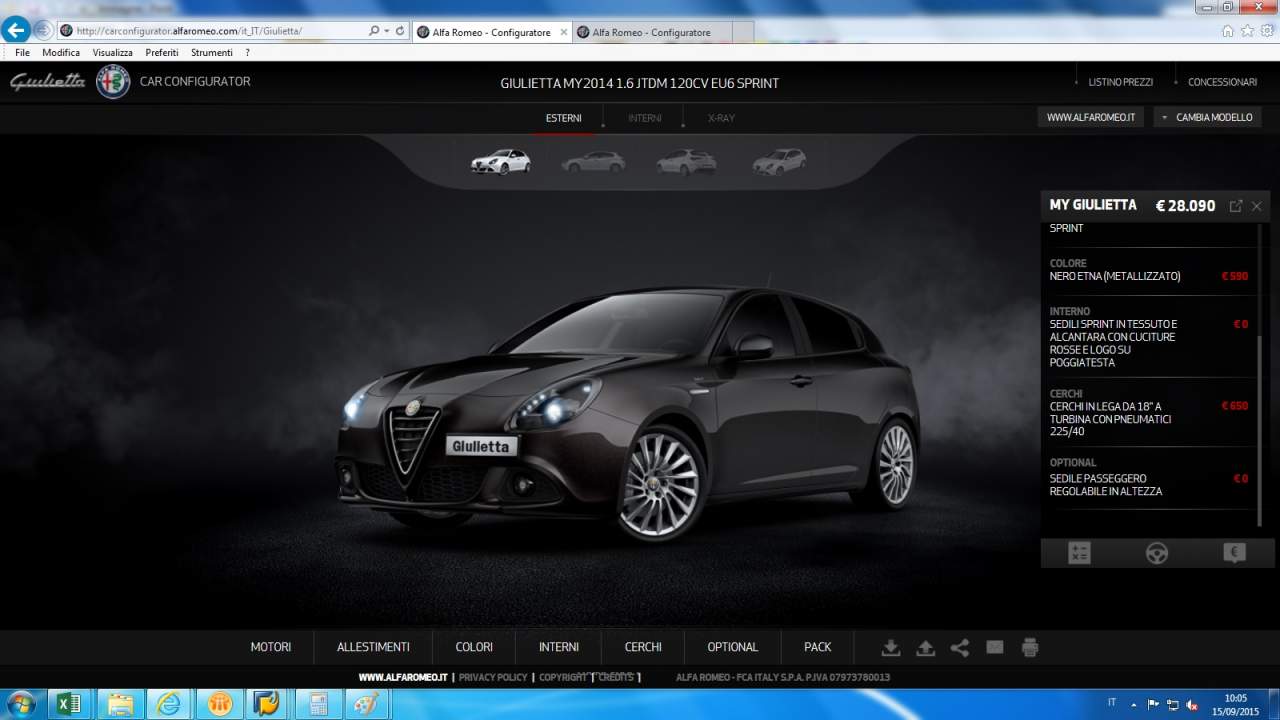Switch to the second Alfa Romeo Configuratore tab
The image size is (1280, 720).
652,32
